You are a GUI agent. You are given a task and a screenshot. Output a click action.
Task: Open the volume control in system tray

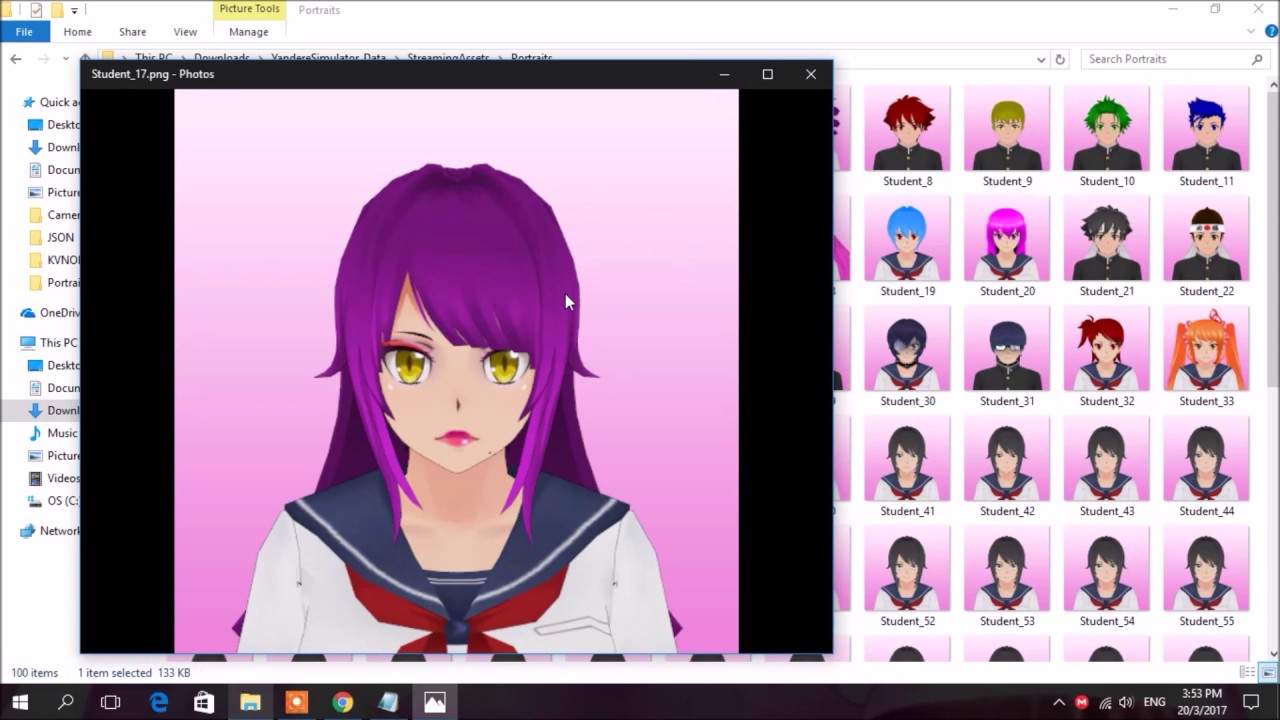pos(1126,703)
